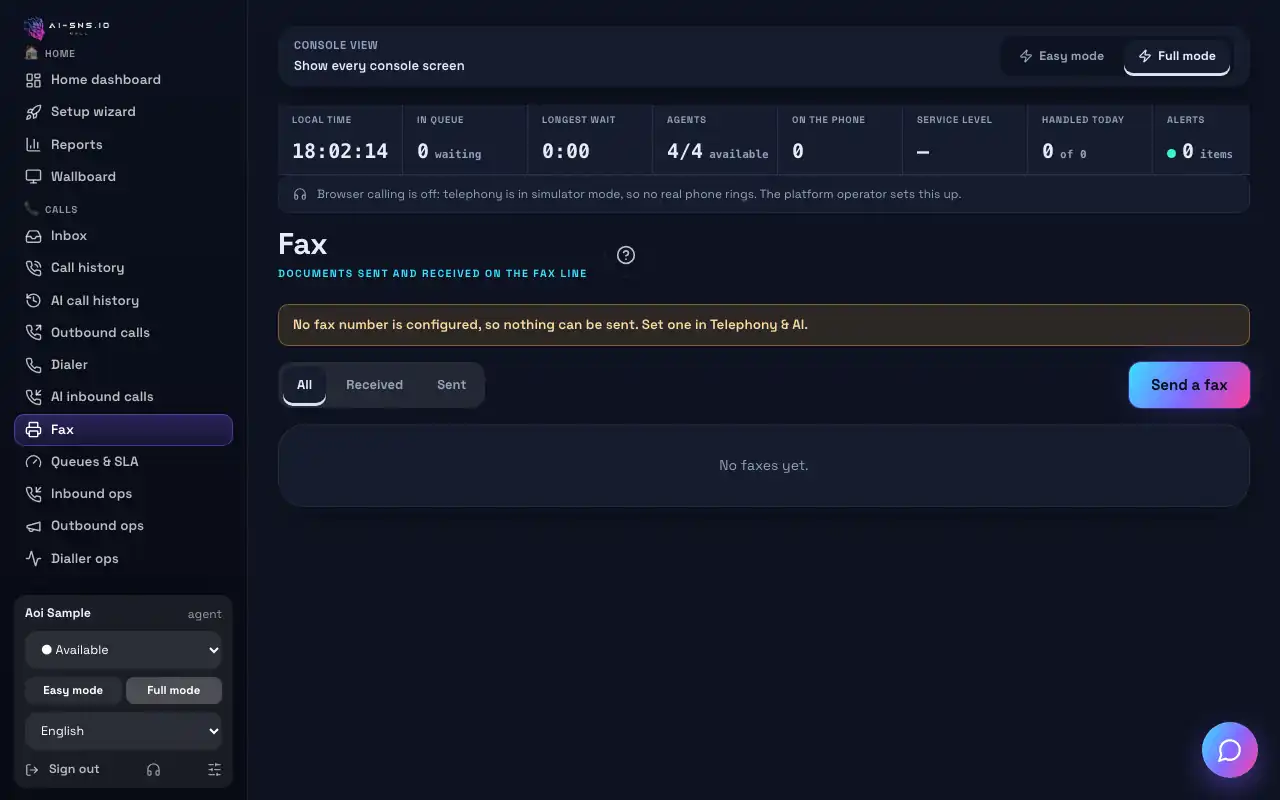The height and width of the screenshot is (800, 1280).
Task: Click the On the phone 0 stat
Action: [840, 140]
